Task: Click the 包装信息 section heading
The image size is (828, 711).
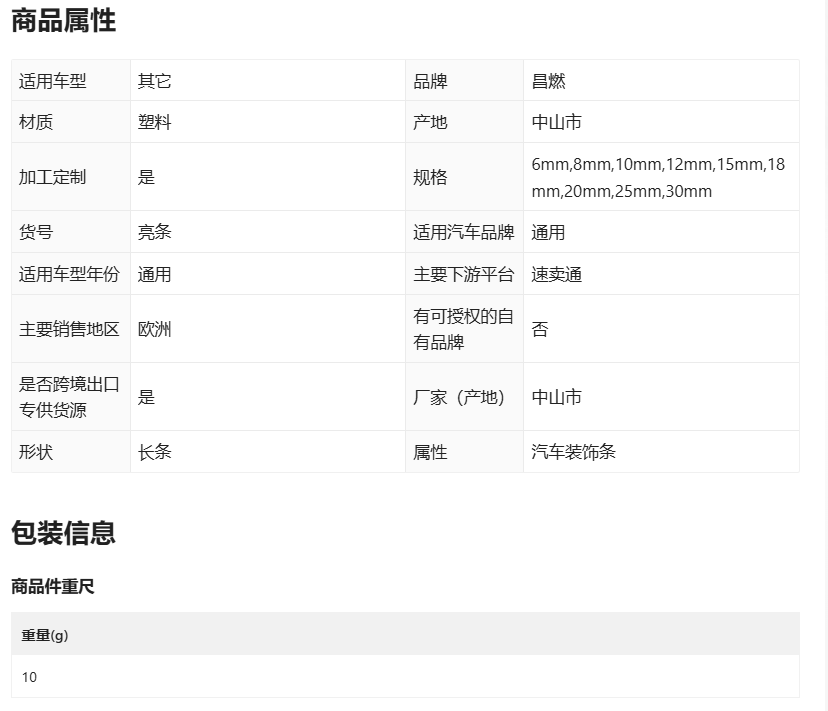Action: click(63, 532)
